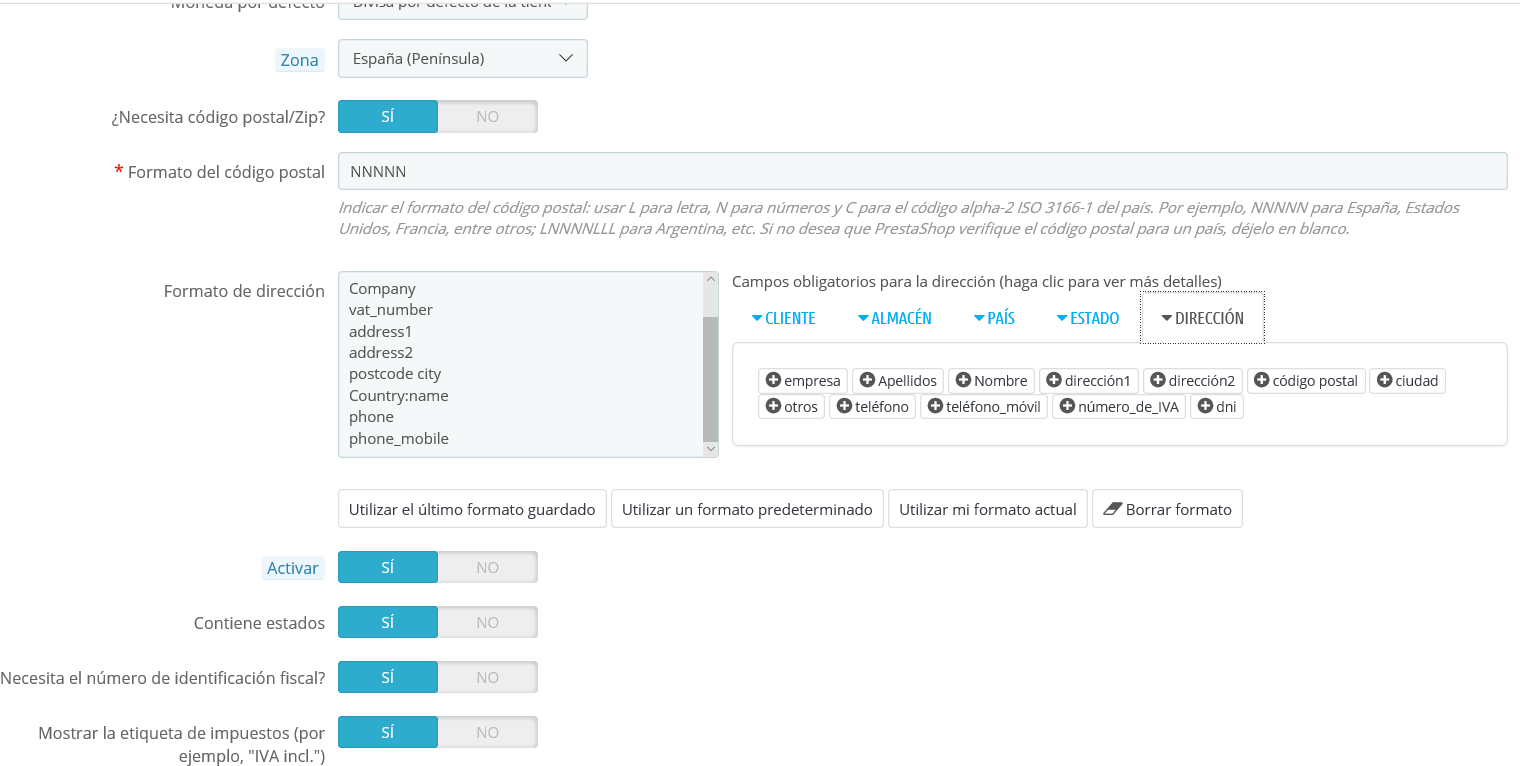This screenshot has width=1520, height=766.
Task: Click the Borrar formato button
Action: click(1167, 509)
